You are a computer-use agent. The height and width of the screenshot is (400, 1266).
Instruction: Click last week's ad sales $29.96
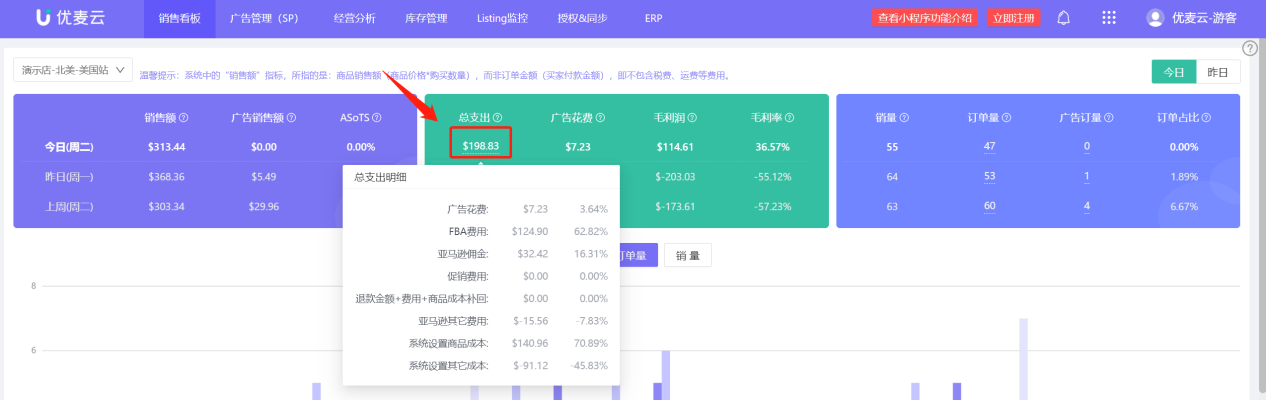pyautogui.click(x=263, y=207)
